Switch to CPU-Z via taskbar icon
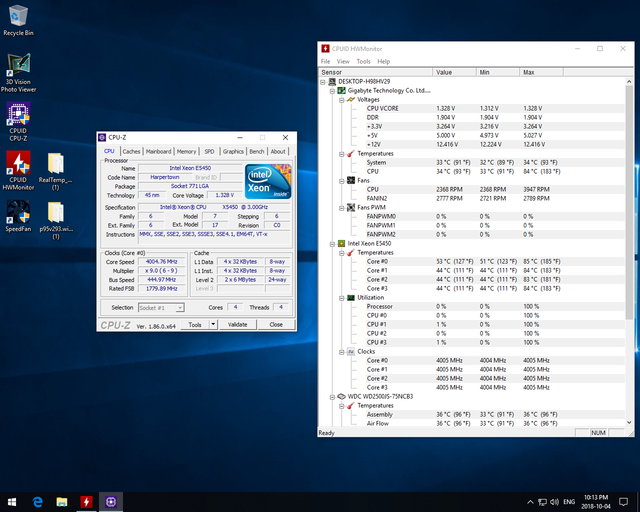 111,502
